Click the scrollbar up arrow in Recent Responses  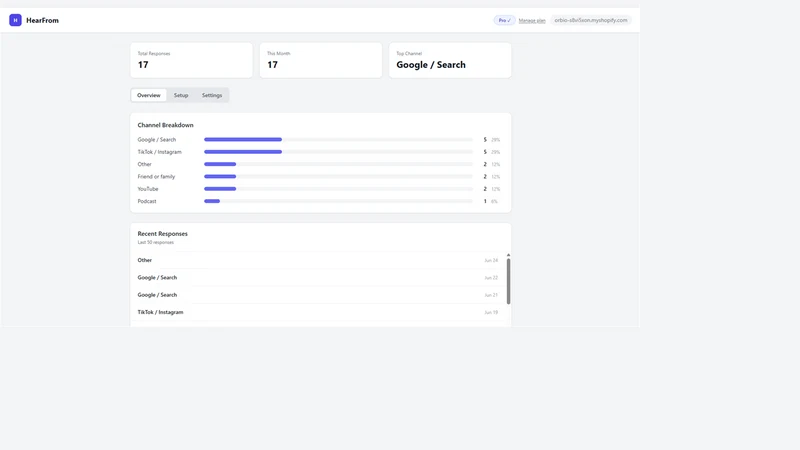(x=508, y=255)
